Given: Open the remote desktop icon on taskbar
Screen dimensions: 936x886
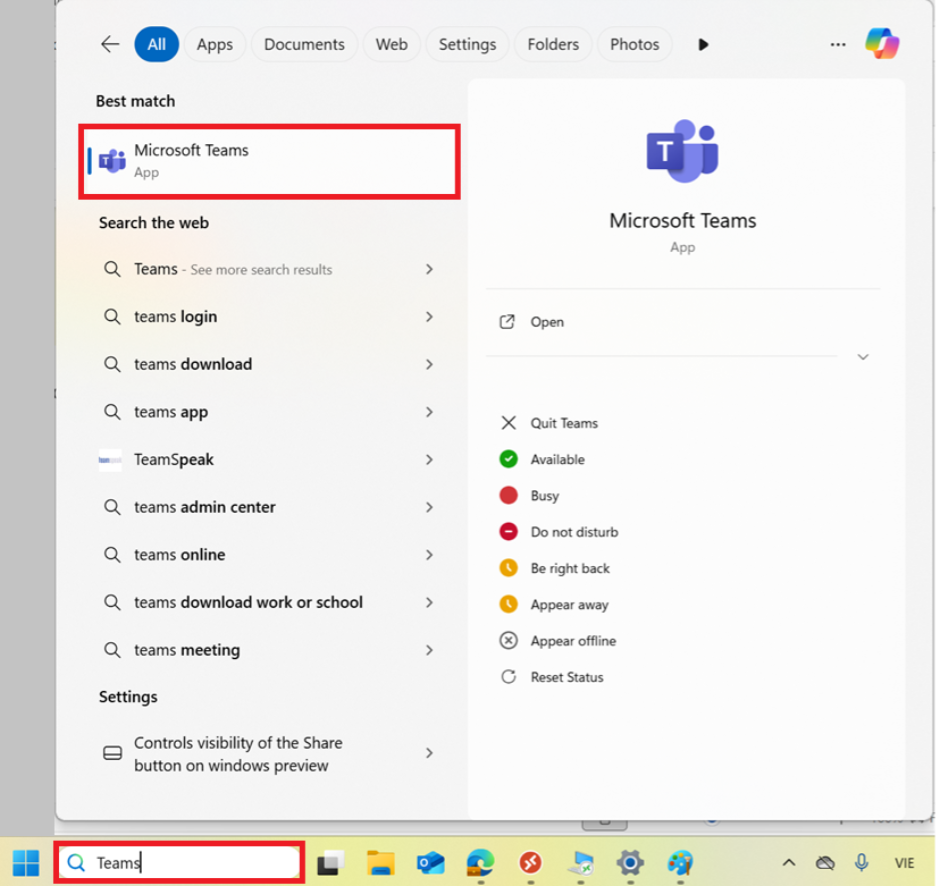Looking at the screenshot, I should pos(580,863).
